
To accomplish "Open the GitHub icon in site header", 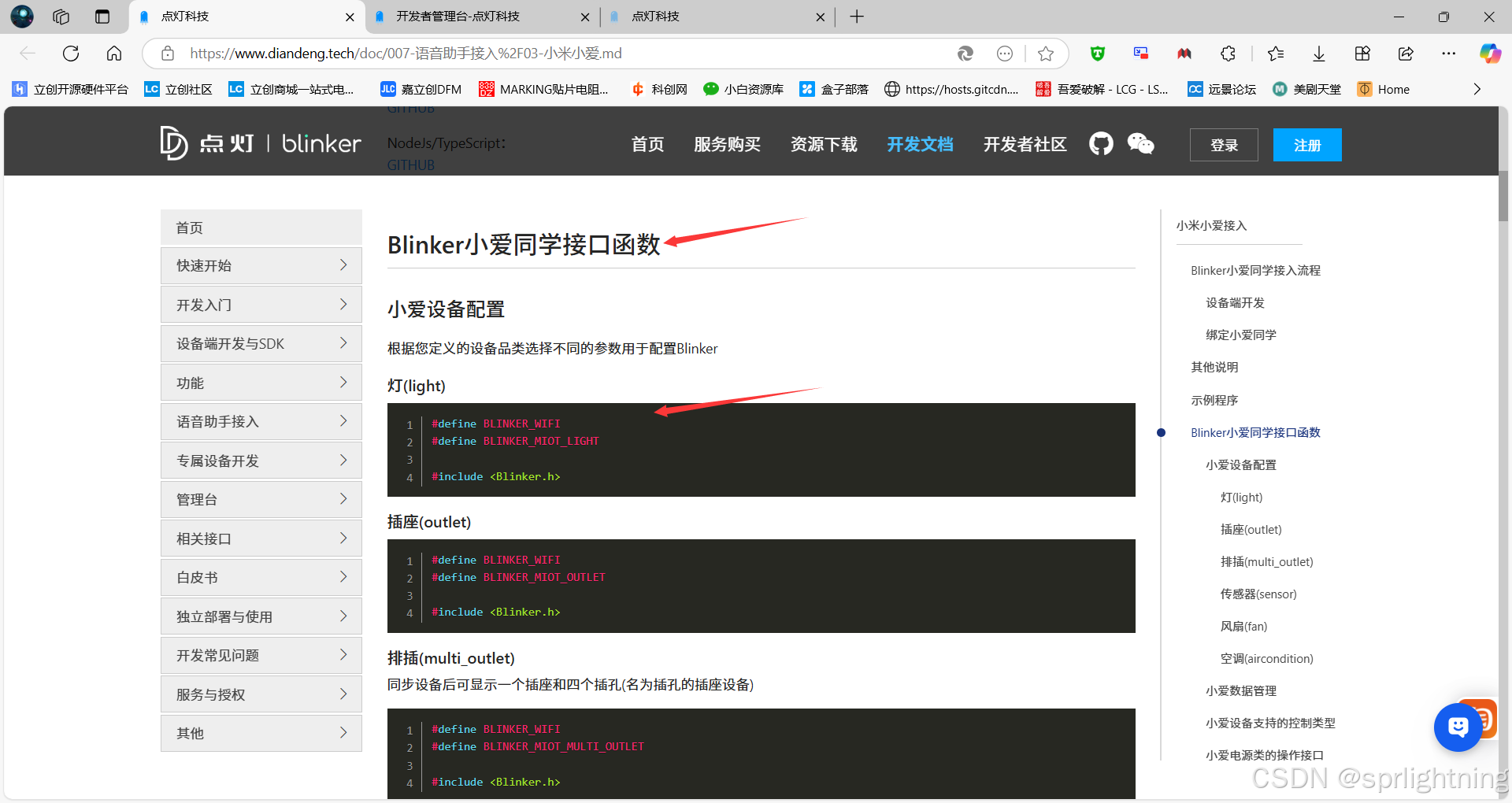I will pos(1101,144).
